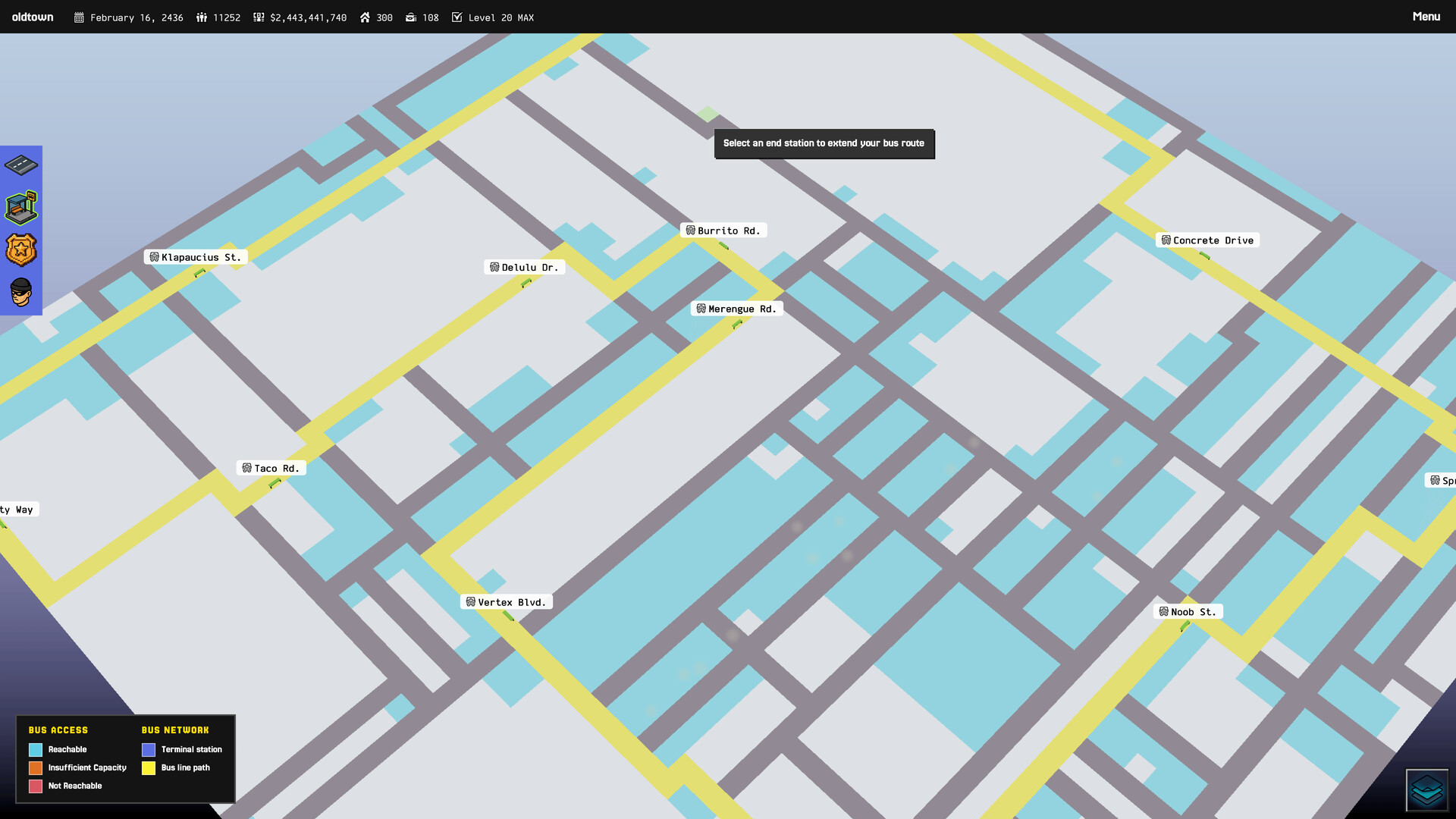Select the road building tool
This screenshot has width=1456, height=819.
(20, 165)
